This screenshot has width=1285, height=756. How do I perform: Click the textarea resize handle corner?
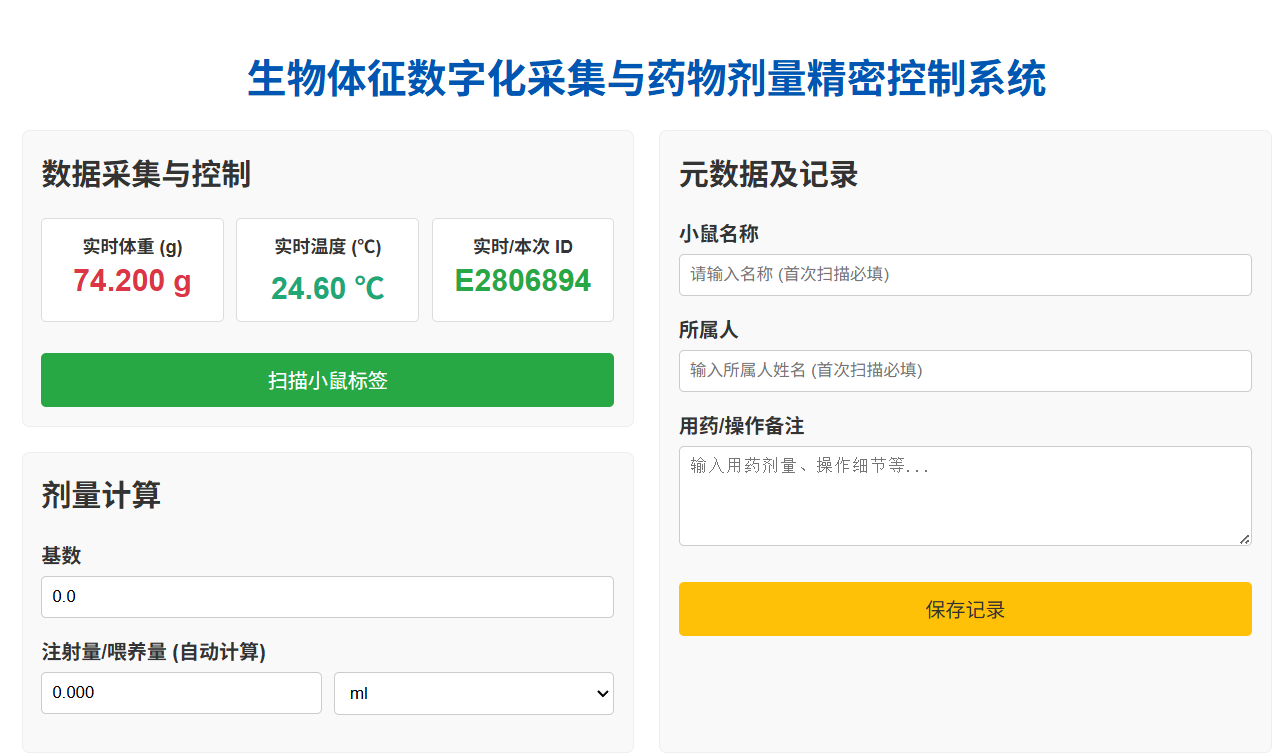pos(1244,539)
